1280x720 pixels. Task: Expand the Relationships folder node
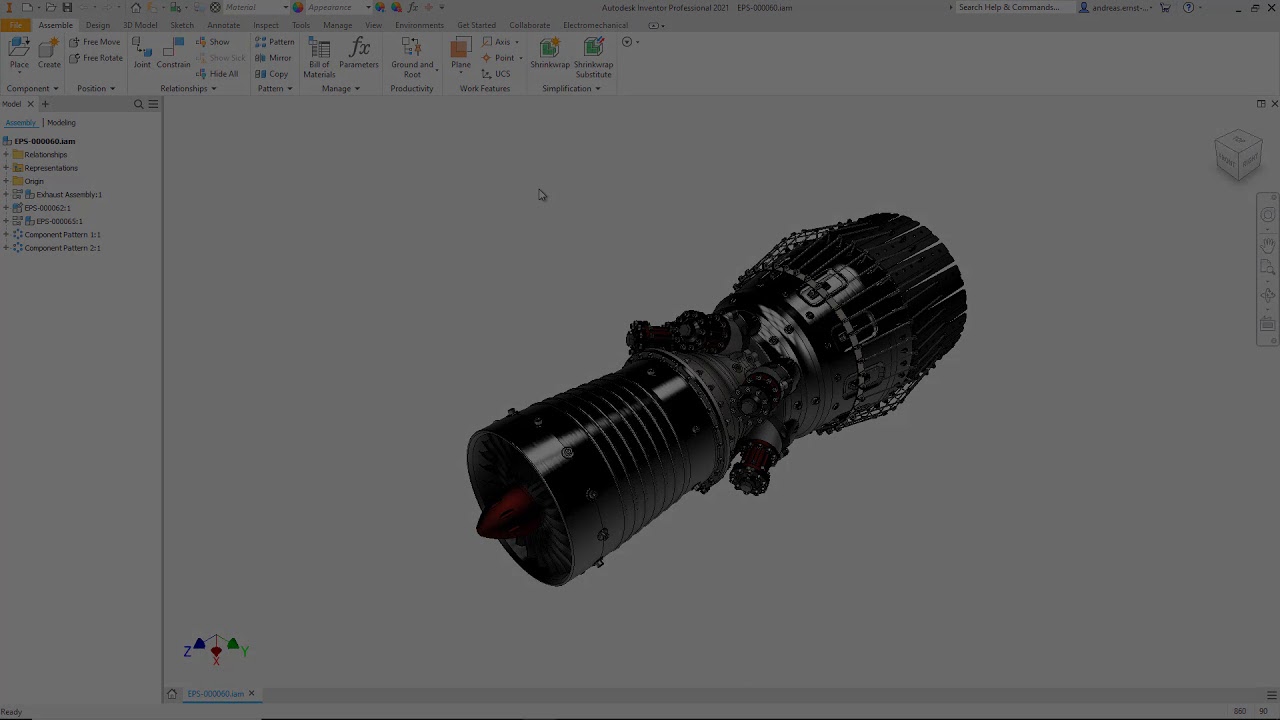tap(6, 155)
